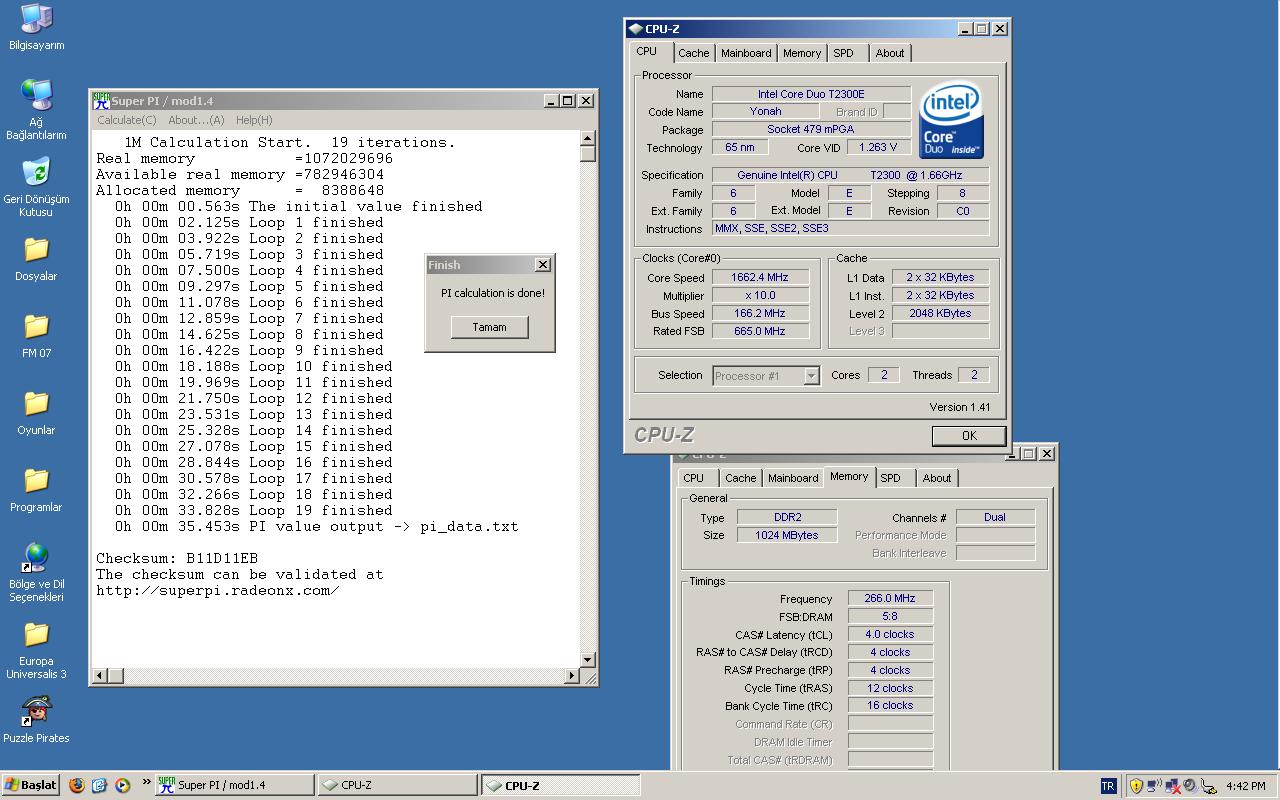The width and height of the screenshot is (1280, 800).
Task: Click the Intel Core Duo logo
Action: (x=951, y=120)
